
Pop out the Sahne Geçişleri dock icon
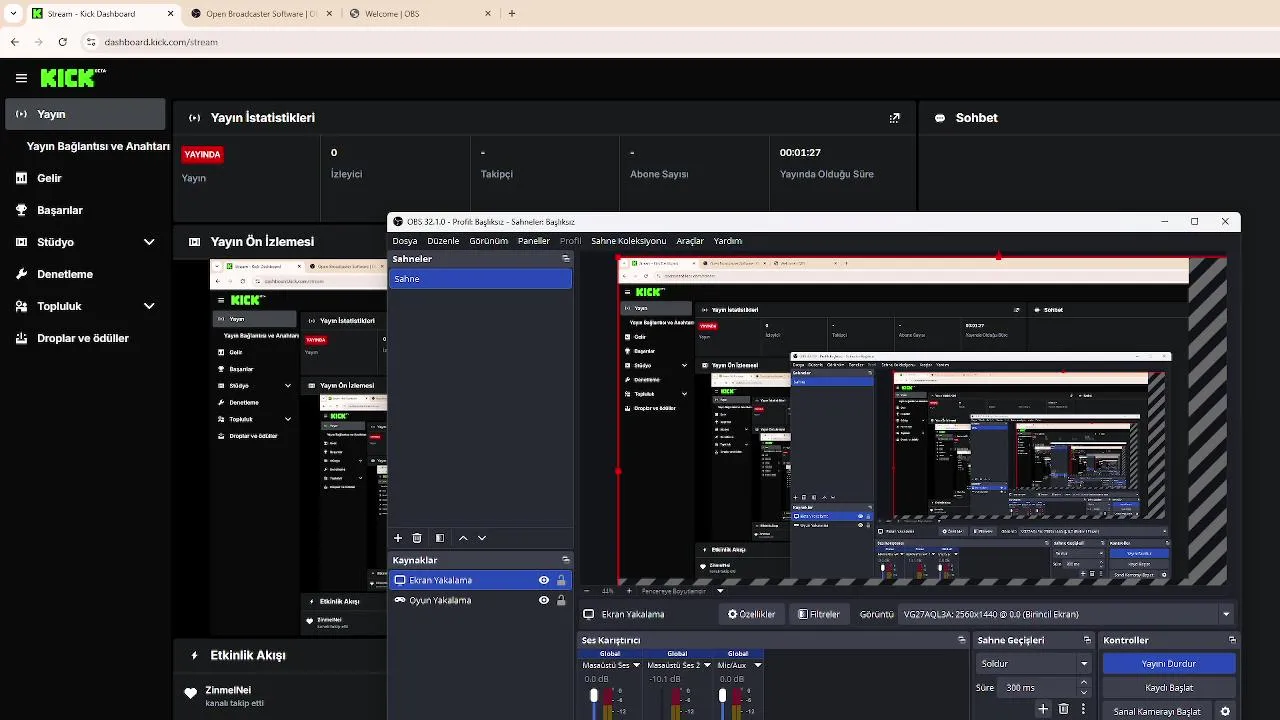1087,640
